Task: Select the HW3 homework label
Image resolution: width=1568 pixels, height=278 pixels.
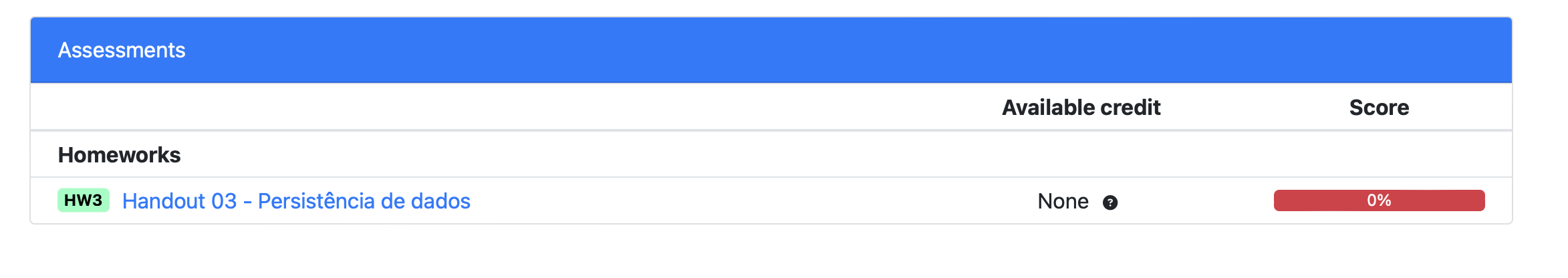Action: click(84, 200)
